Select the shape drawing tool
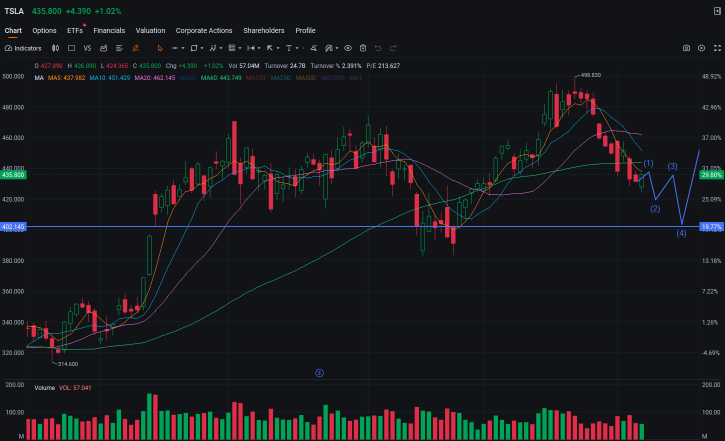 click(194, 48)
